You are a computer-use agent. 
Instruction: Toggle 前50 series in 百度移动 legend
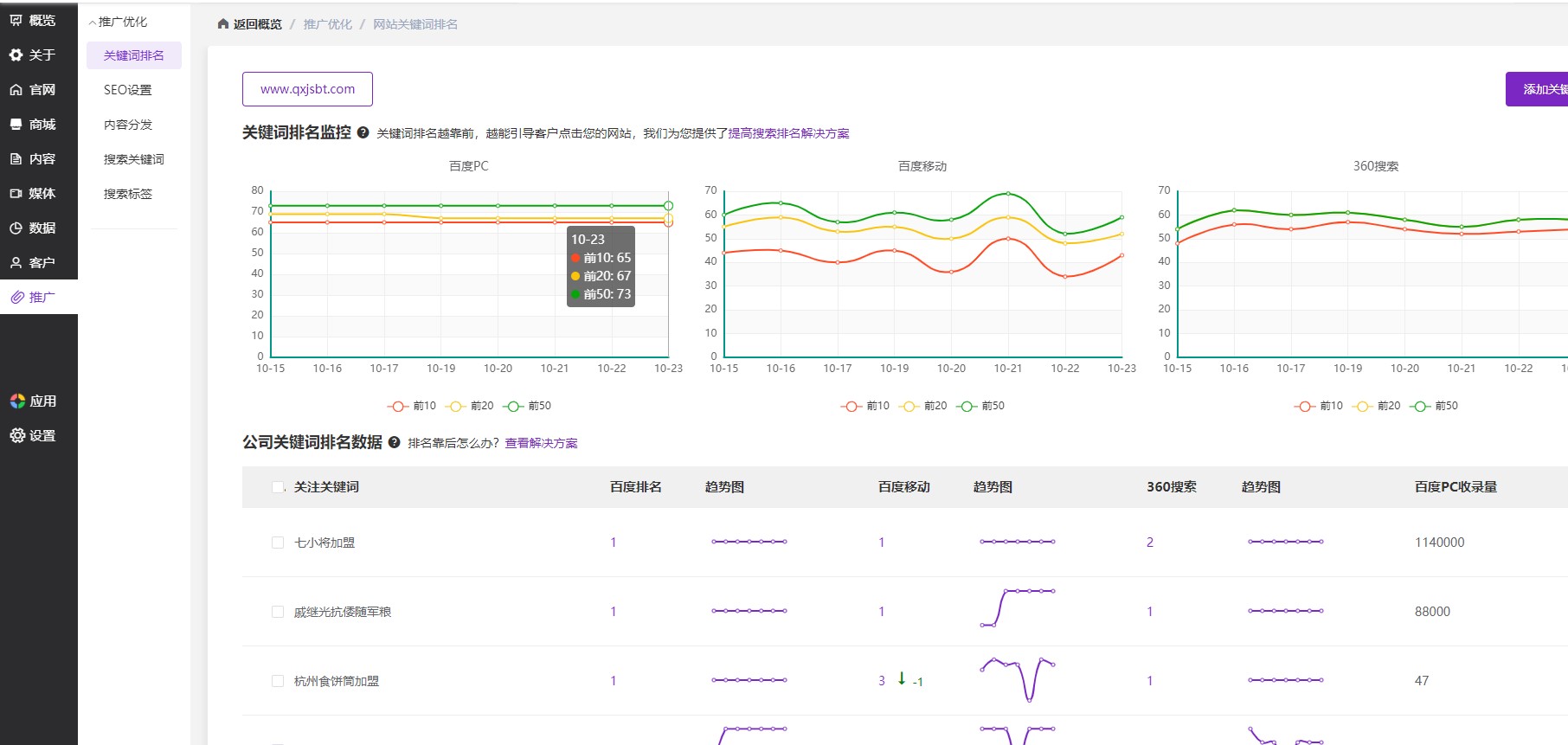click(x=980, y=406)
